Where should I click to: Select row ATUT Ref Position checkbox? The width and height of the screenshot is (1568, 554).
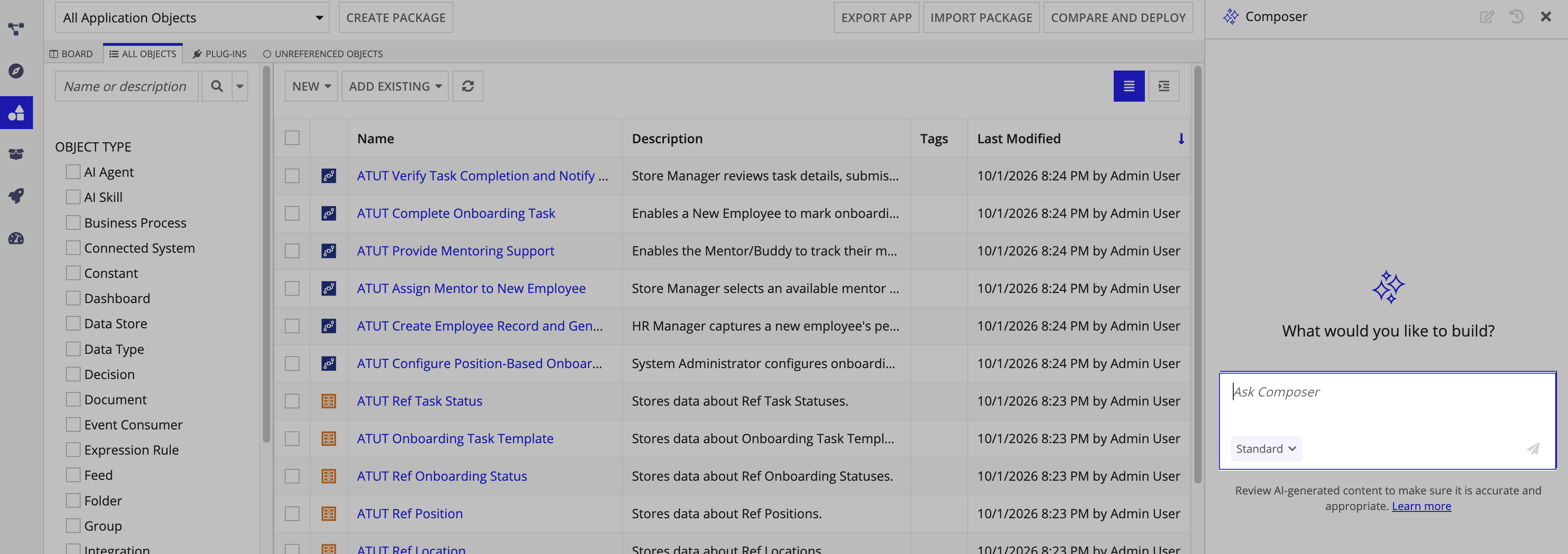tap(292, 514)
